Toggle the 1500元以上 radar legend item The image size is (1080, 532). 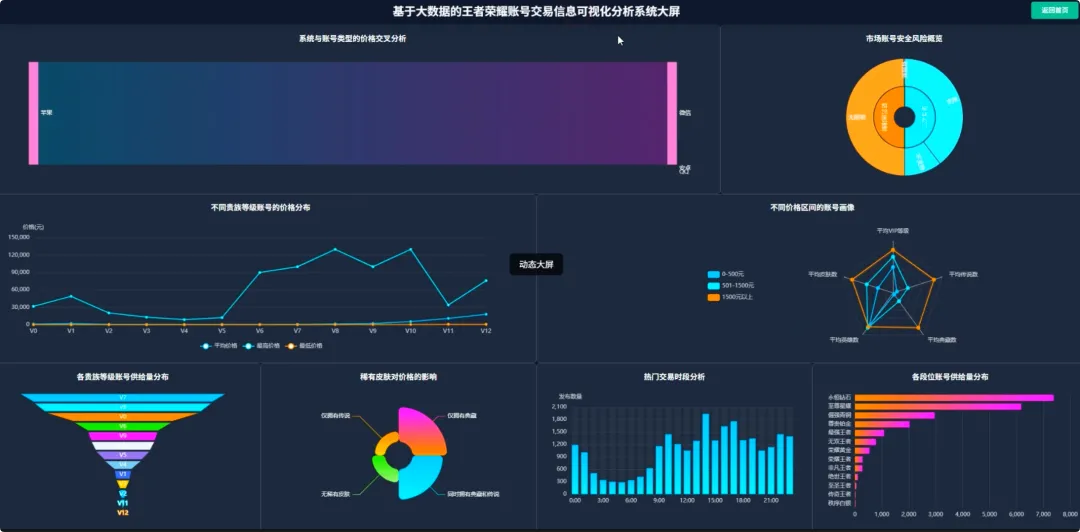pos(730,297)
